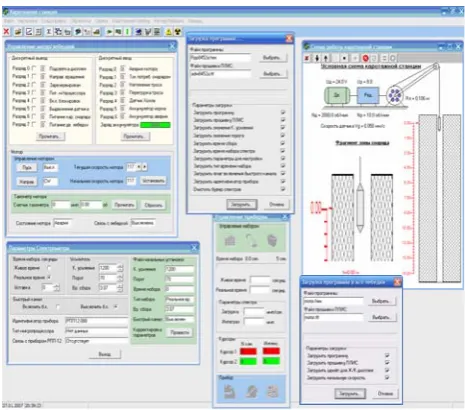Increase К. усиления spinner with up arrow
465x410 pixels.
point(120,266)
